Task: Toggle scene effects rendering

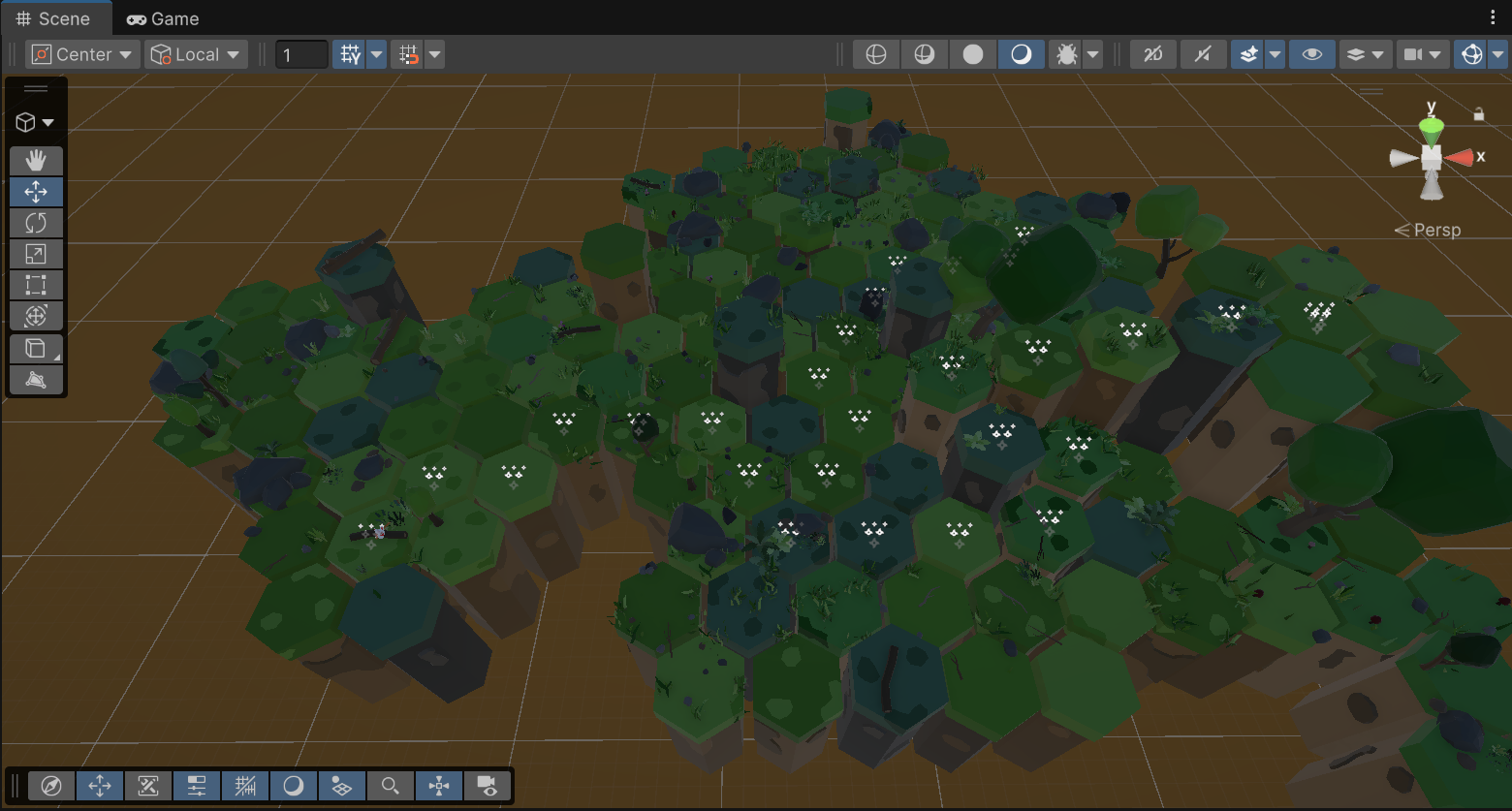Action: click(1248, 54)
